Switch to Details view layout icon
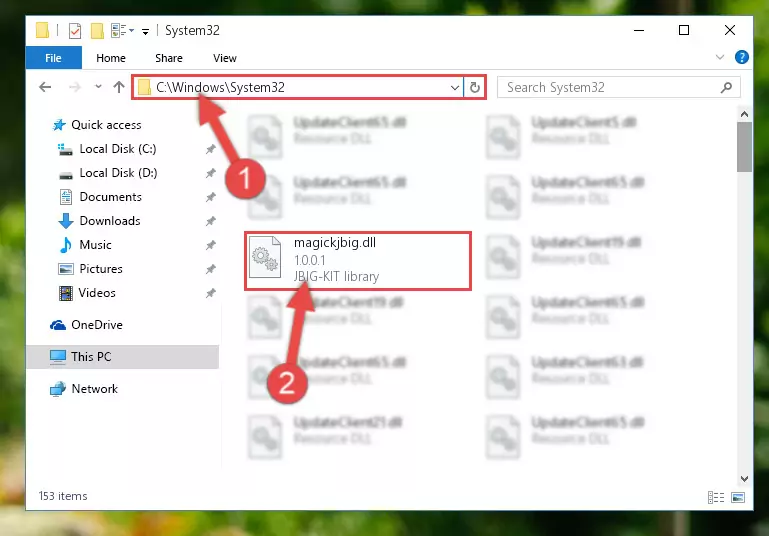This screenshot has width=769, height=536. pyautogui.click(x=716, y=497)
